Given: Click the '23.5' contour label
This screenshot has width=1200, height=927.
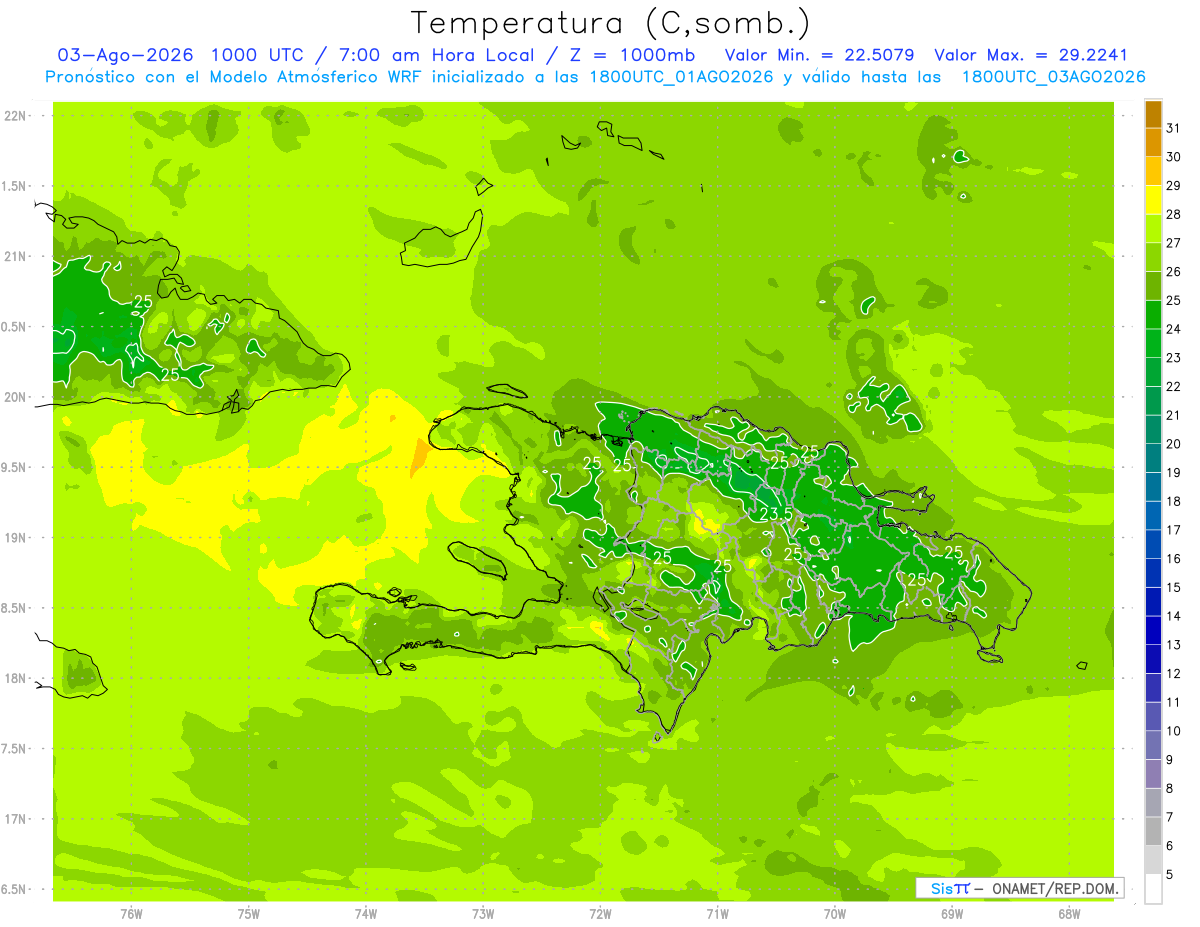Looking at the screenshot, I should 776,514.
